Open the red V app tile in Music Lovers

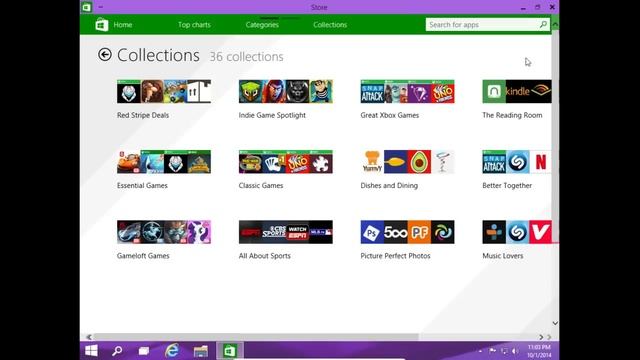tap(540, 232)
